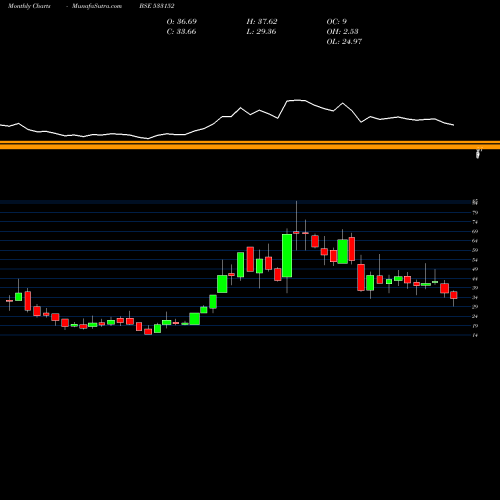Click the y-axis label 74
This screenshot has width=500, height=500.
pos(475,222)
